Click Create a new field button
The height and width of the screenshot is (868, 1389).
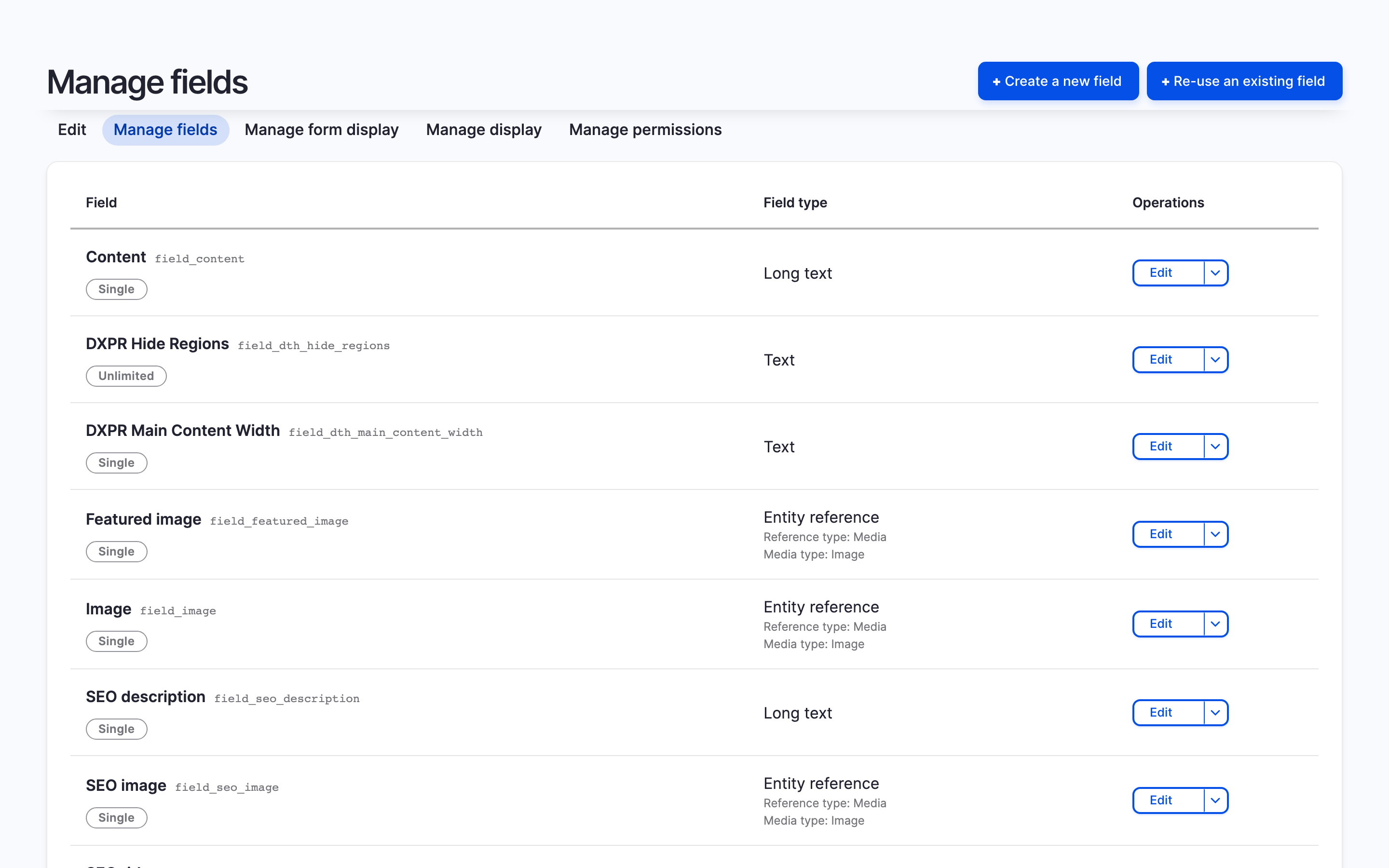[x=1058, y=81]
